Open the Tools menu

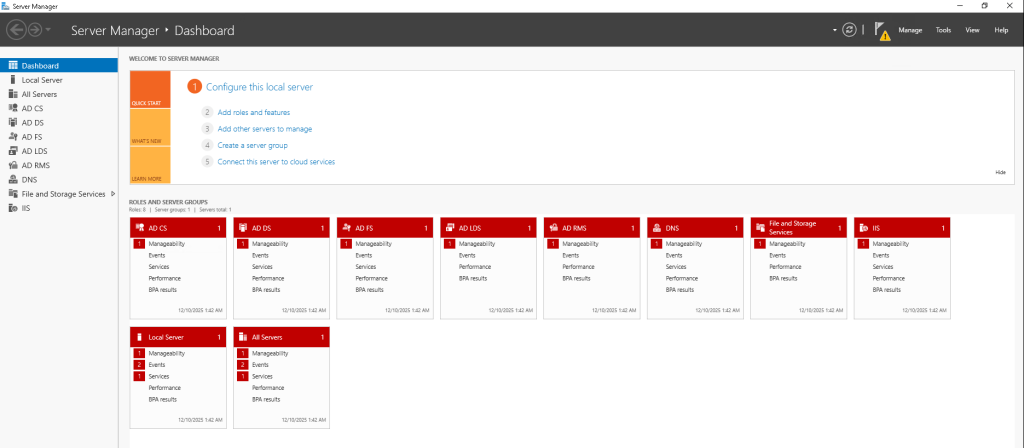pos(943,30)
